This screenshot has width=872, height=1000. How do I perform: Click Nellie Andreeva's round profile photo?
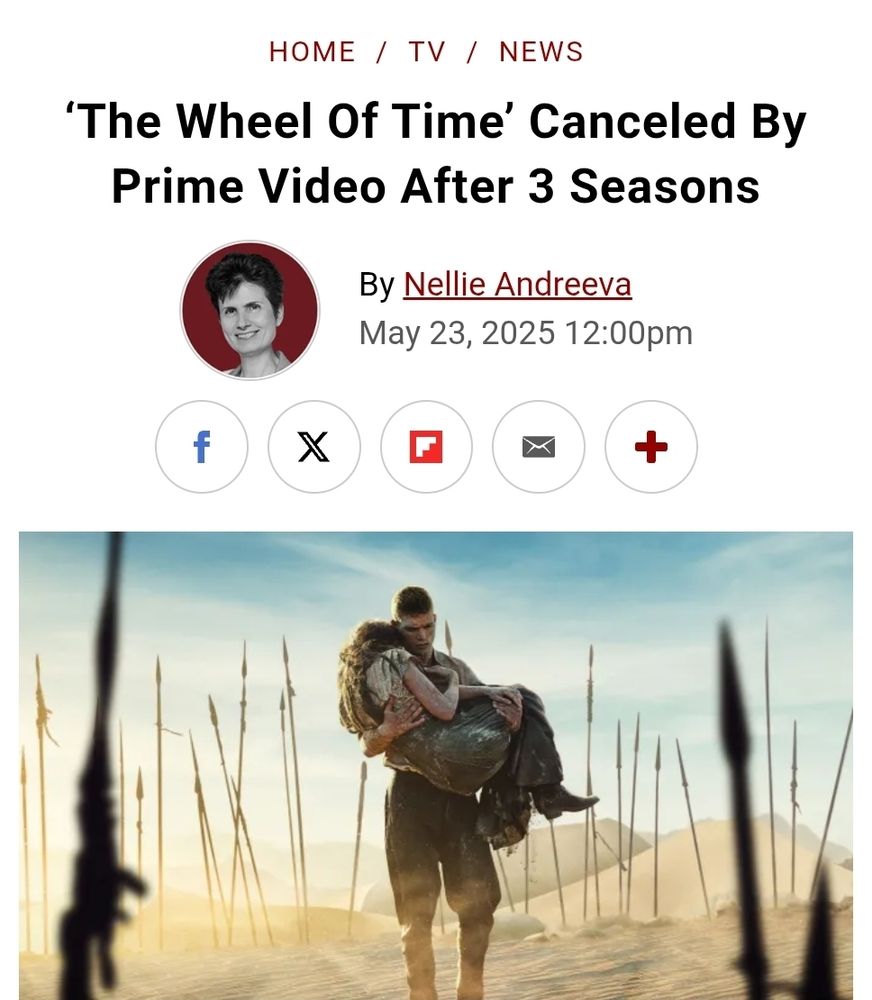(x=249, y=310)
